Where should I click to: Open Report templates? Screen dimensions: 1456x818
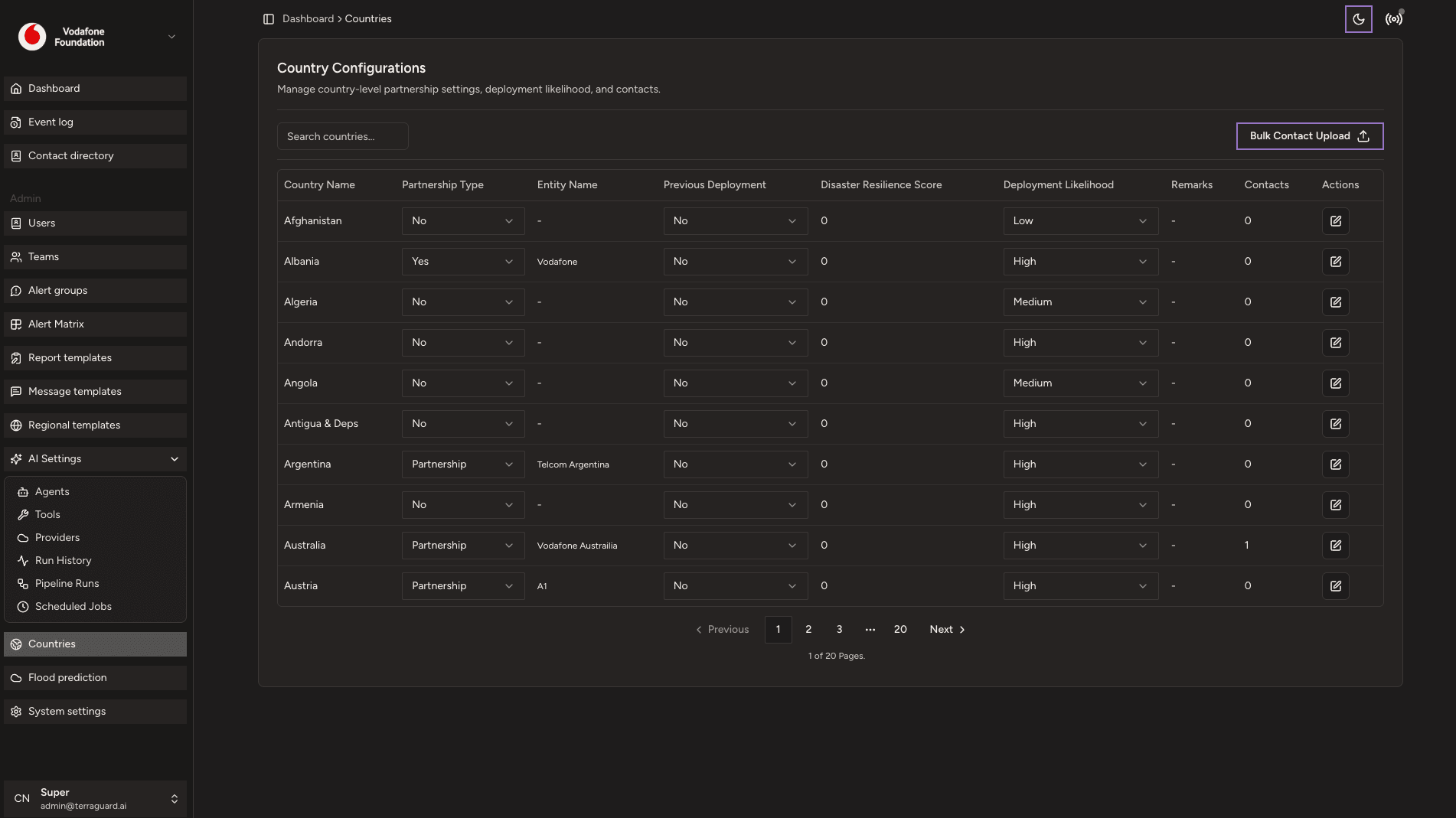coord(95,358)
